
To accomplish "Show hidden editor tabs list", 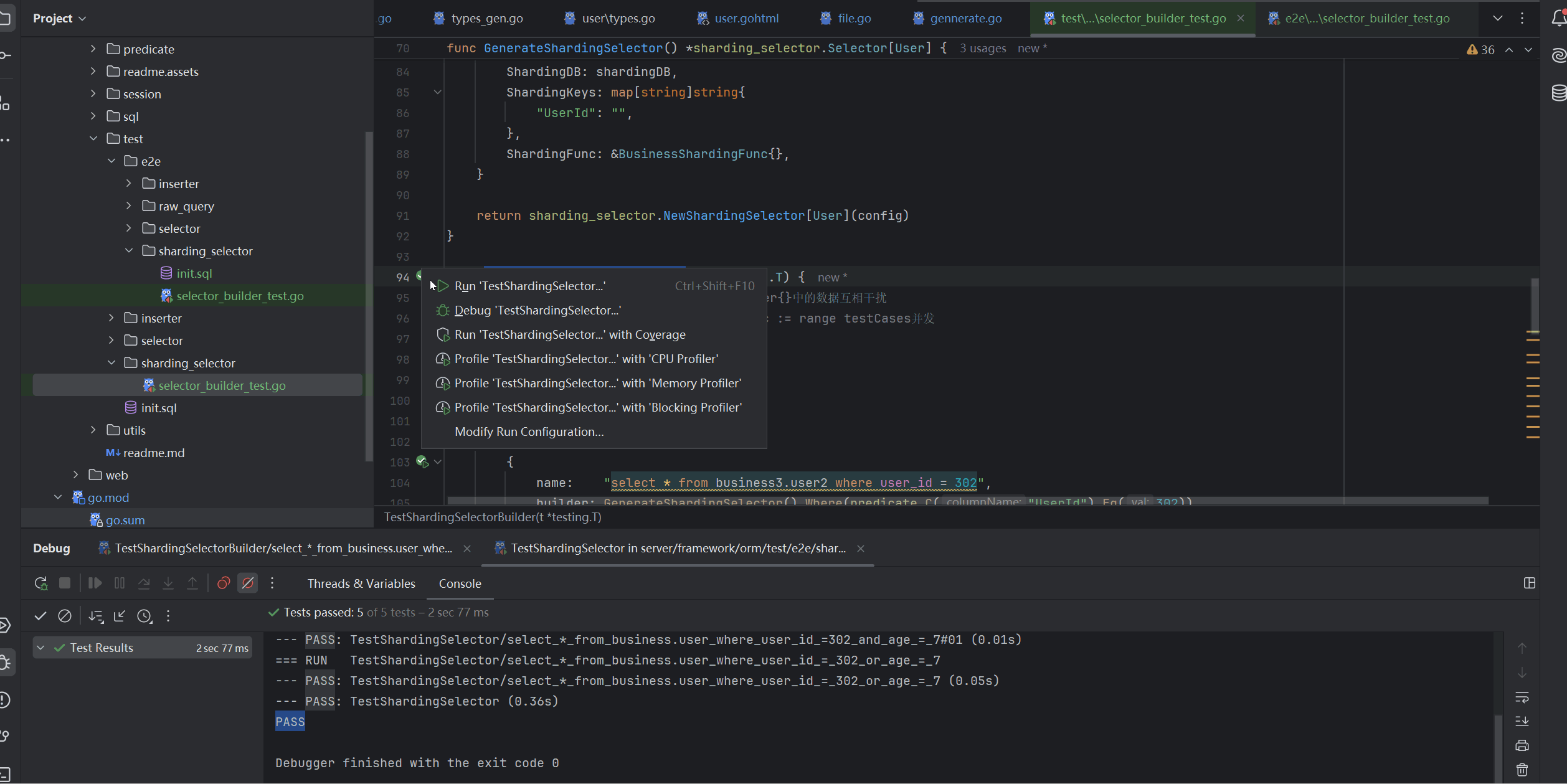I will (1498, 18).
